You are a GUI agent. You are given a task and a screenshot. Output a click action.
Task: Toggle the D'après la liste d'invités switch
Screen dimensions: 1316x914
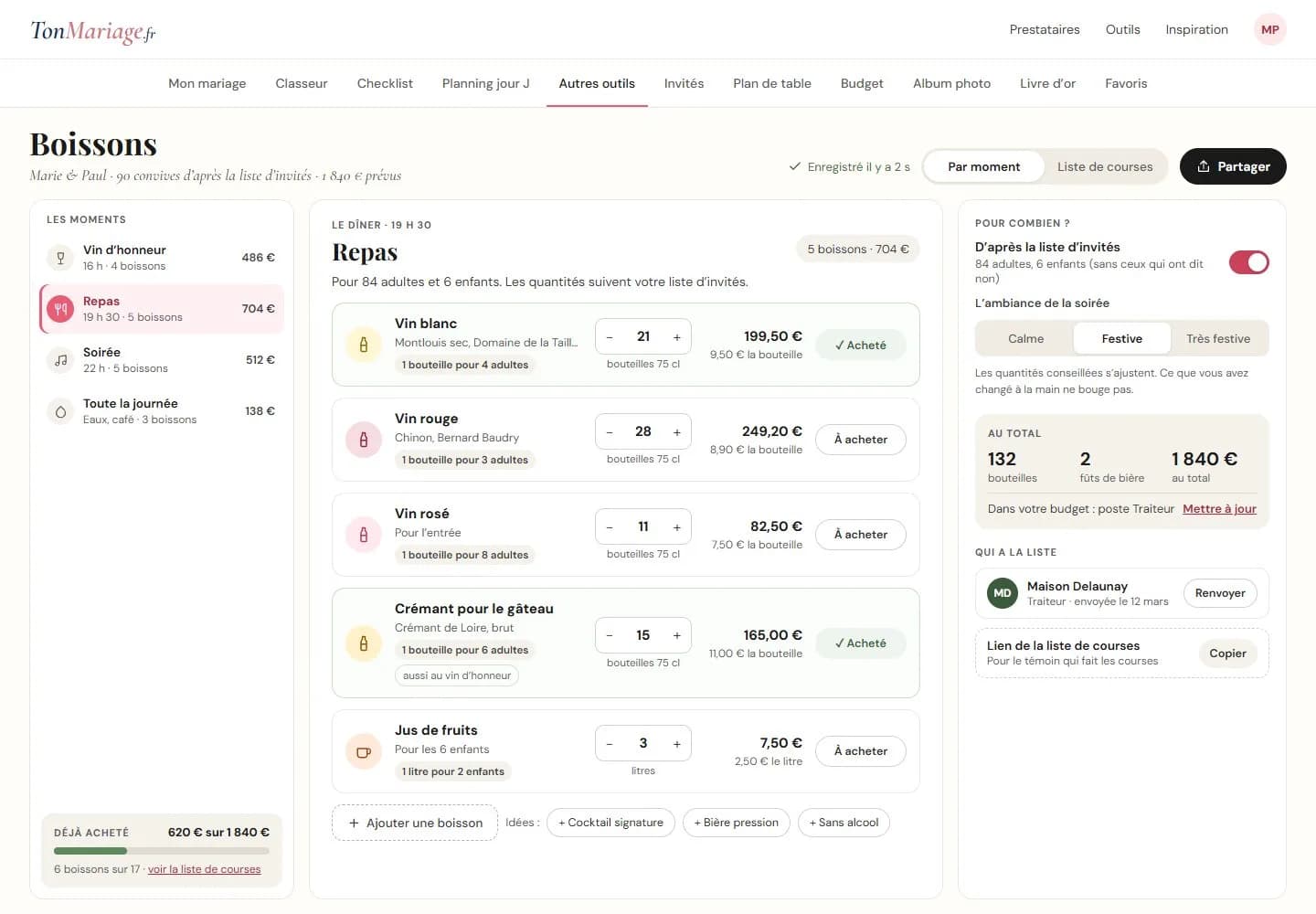pos(1248,262)
